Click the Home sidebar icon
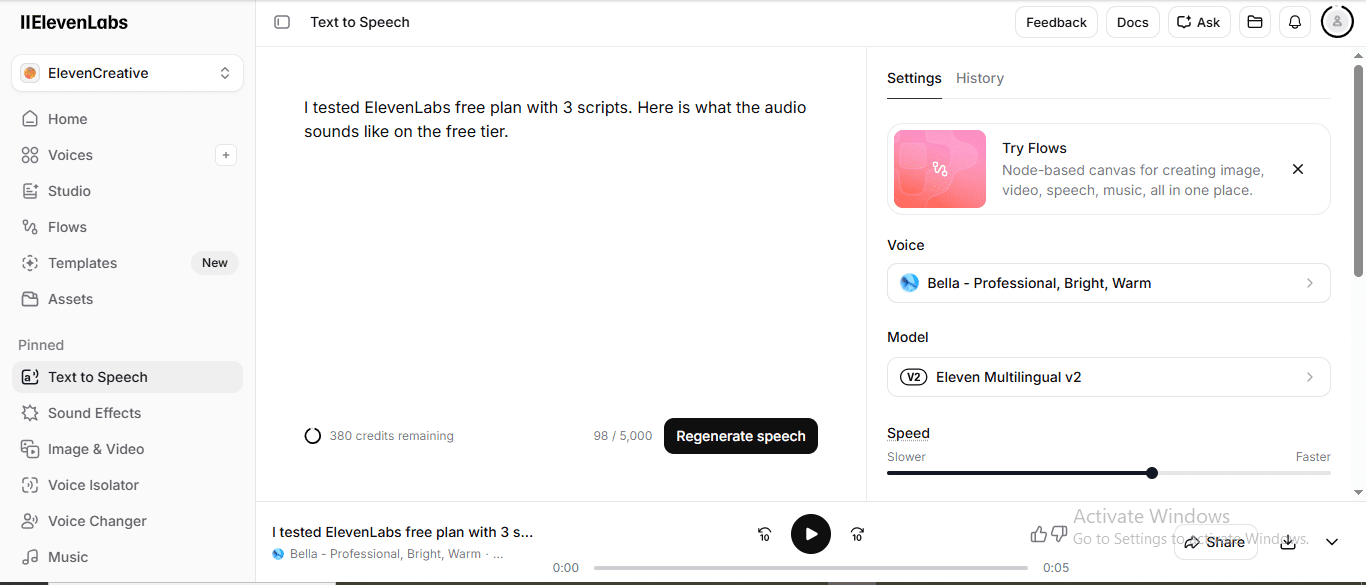Screen dimensions: 1366x585 tap(30, 119)
